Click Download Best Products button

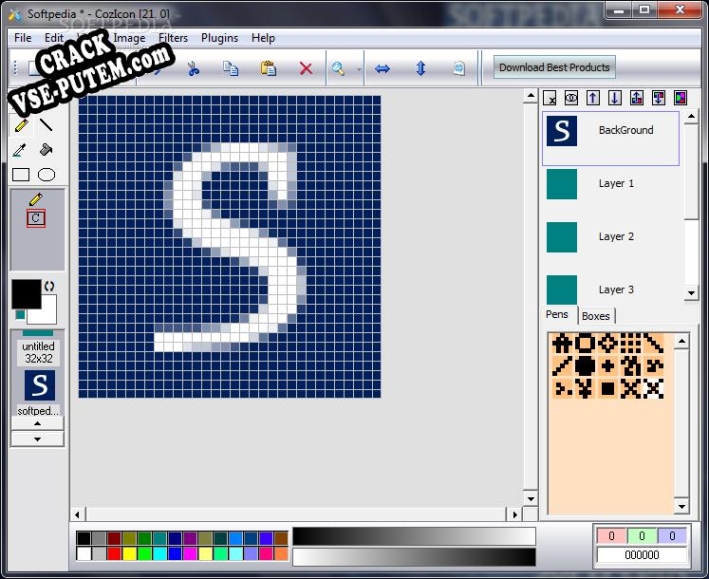coord(554,68)
